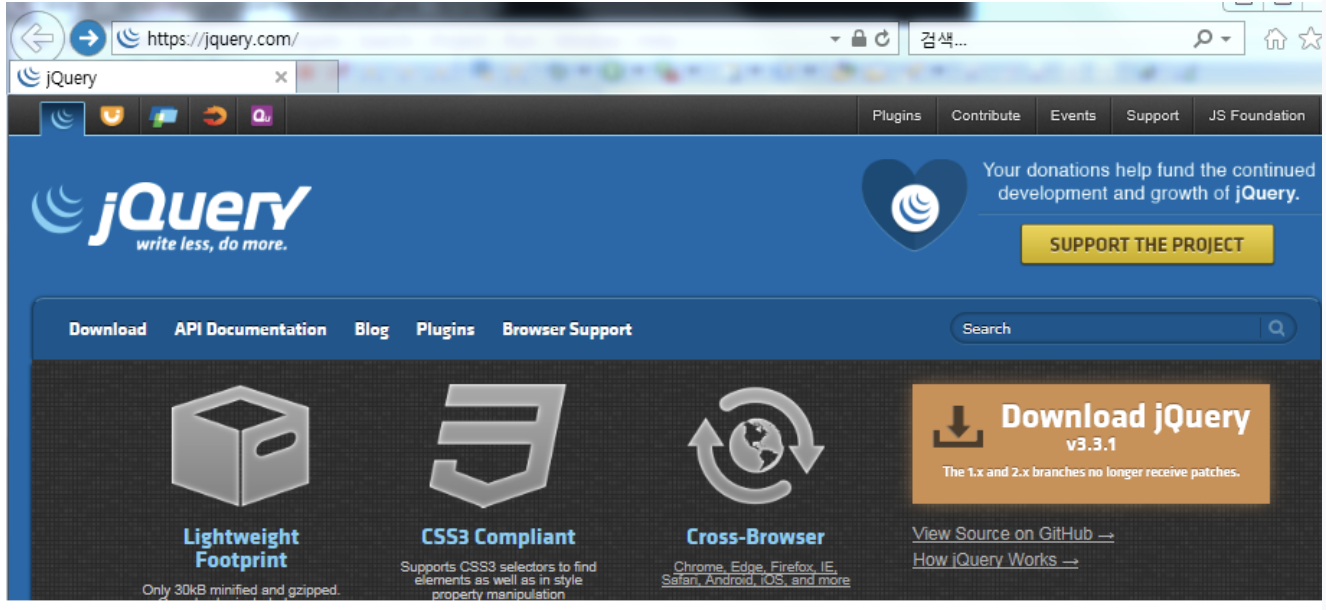Image resolution: width=1326 pixels, height=610 pixels.
Task: Open the address bar dropdown arrow
Action: (x=835, y=39)
